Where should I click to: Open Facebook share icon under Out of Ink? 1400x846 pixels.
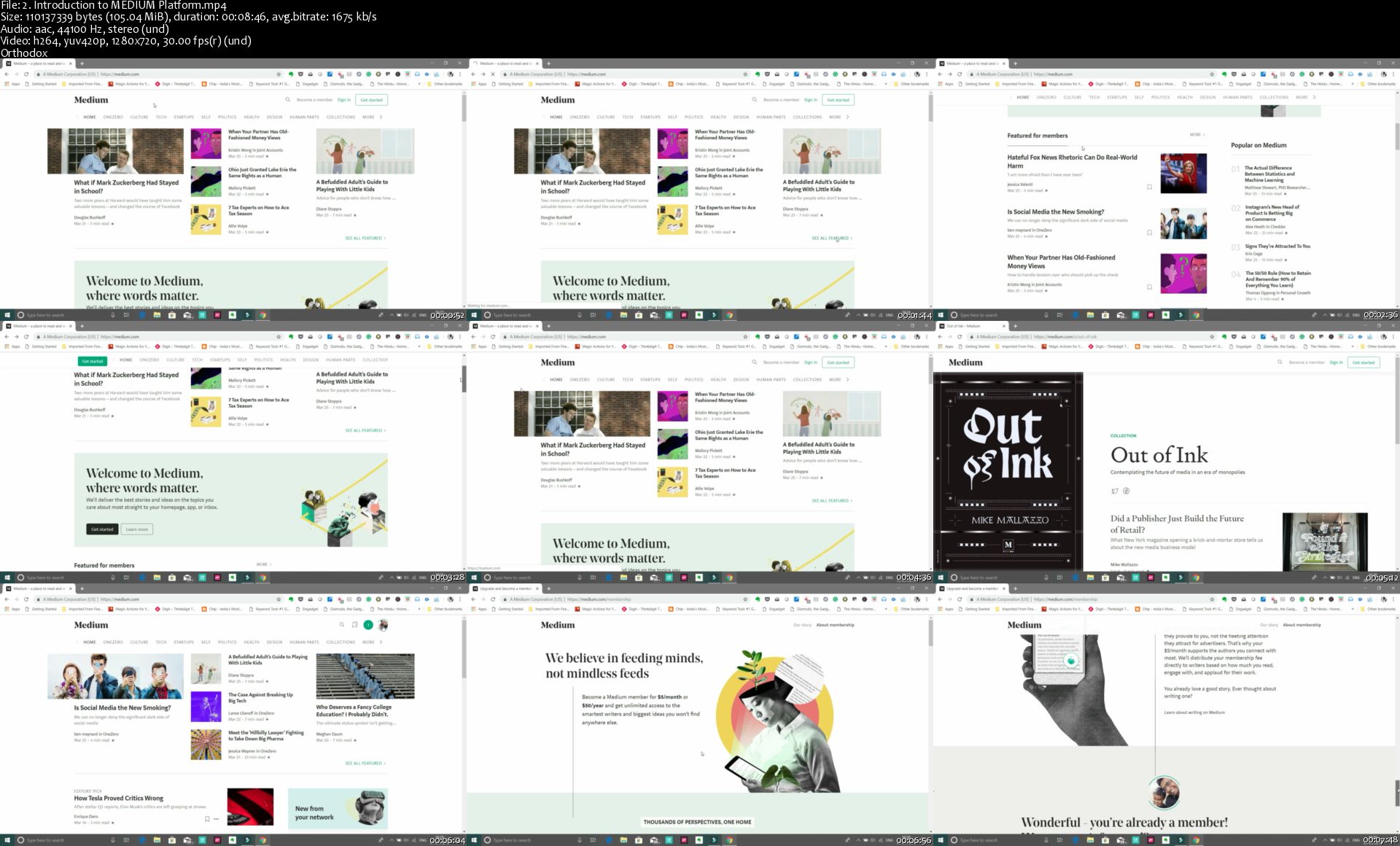click(x=1126, y=491)
